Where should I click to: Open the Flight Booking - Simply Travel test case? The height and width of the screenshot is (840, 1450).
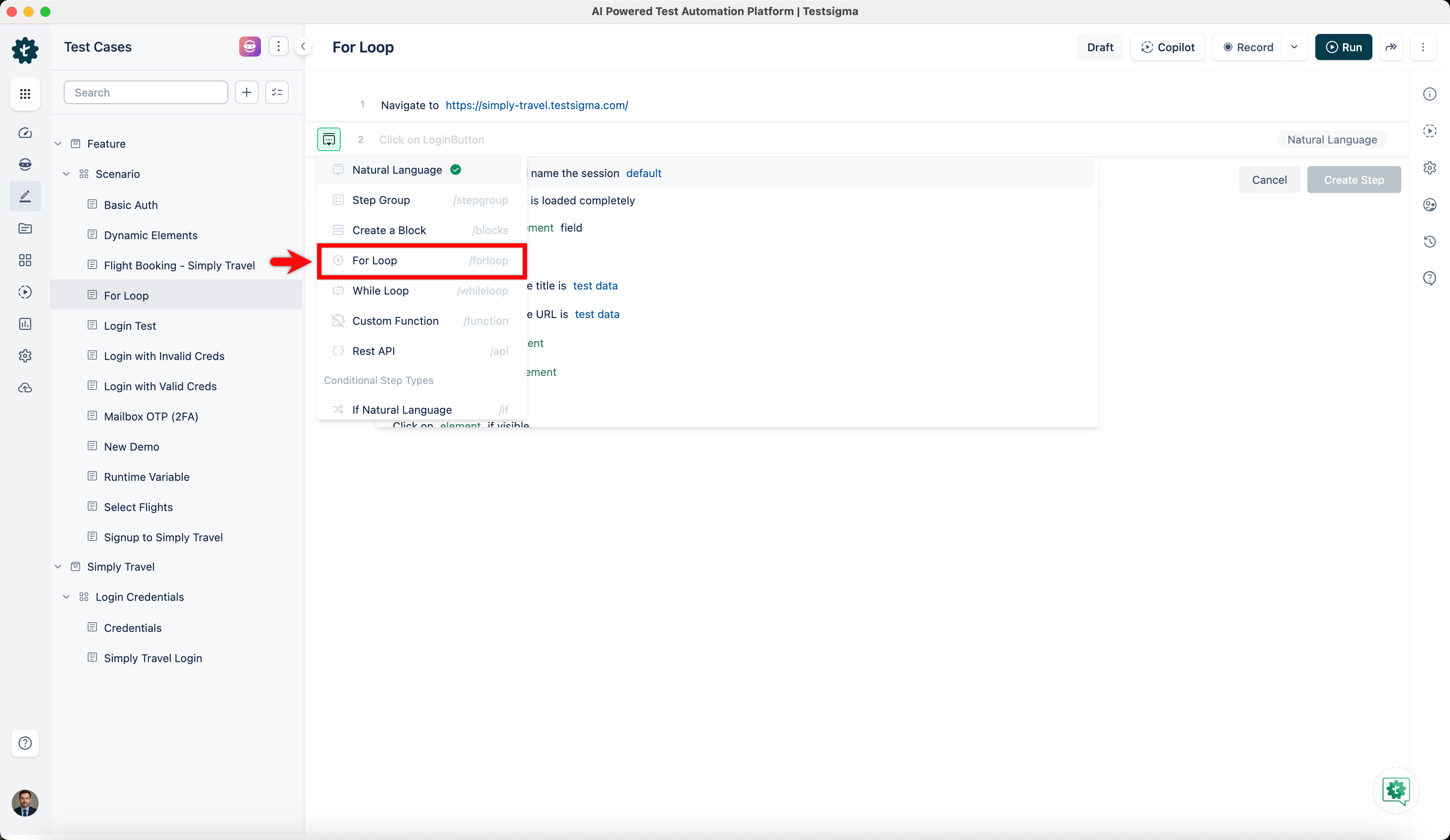[x=179, y=265]
